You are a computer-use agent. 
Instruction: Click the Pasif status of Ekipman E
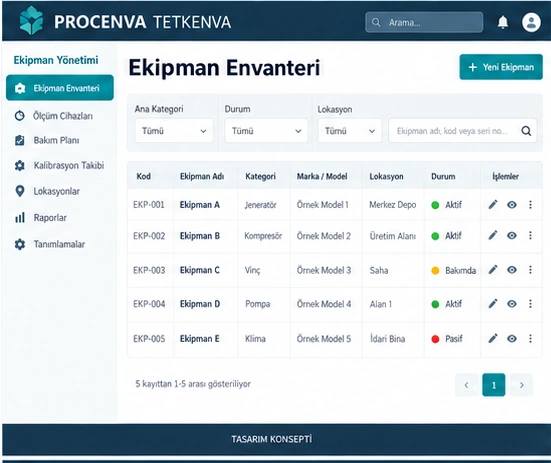[447, 339]
